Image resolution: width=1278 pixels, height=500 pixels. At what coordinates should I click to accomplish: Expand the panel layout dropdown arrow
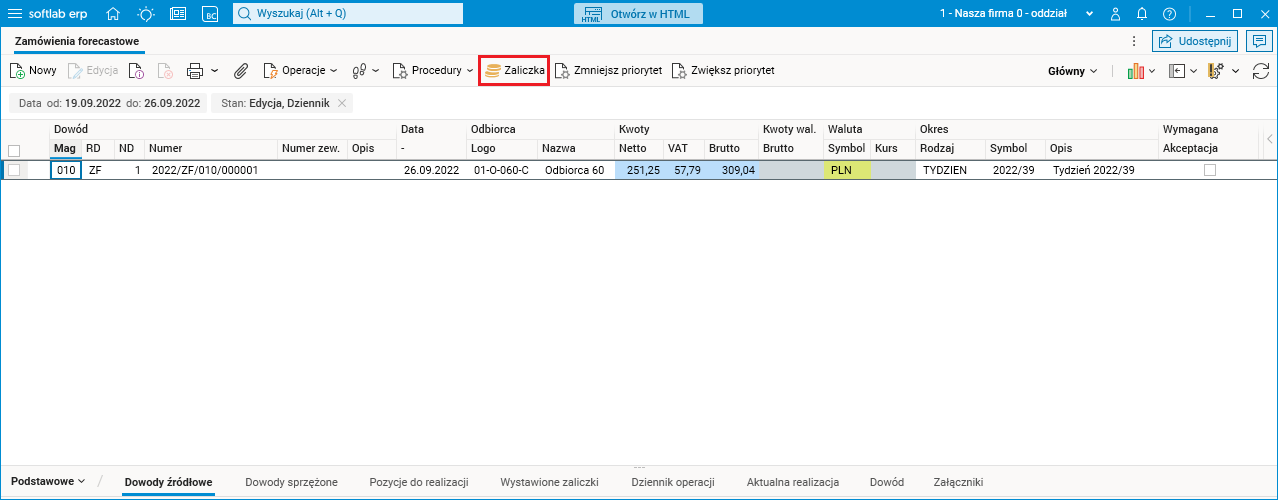[x=1193, y=71]
